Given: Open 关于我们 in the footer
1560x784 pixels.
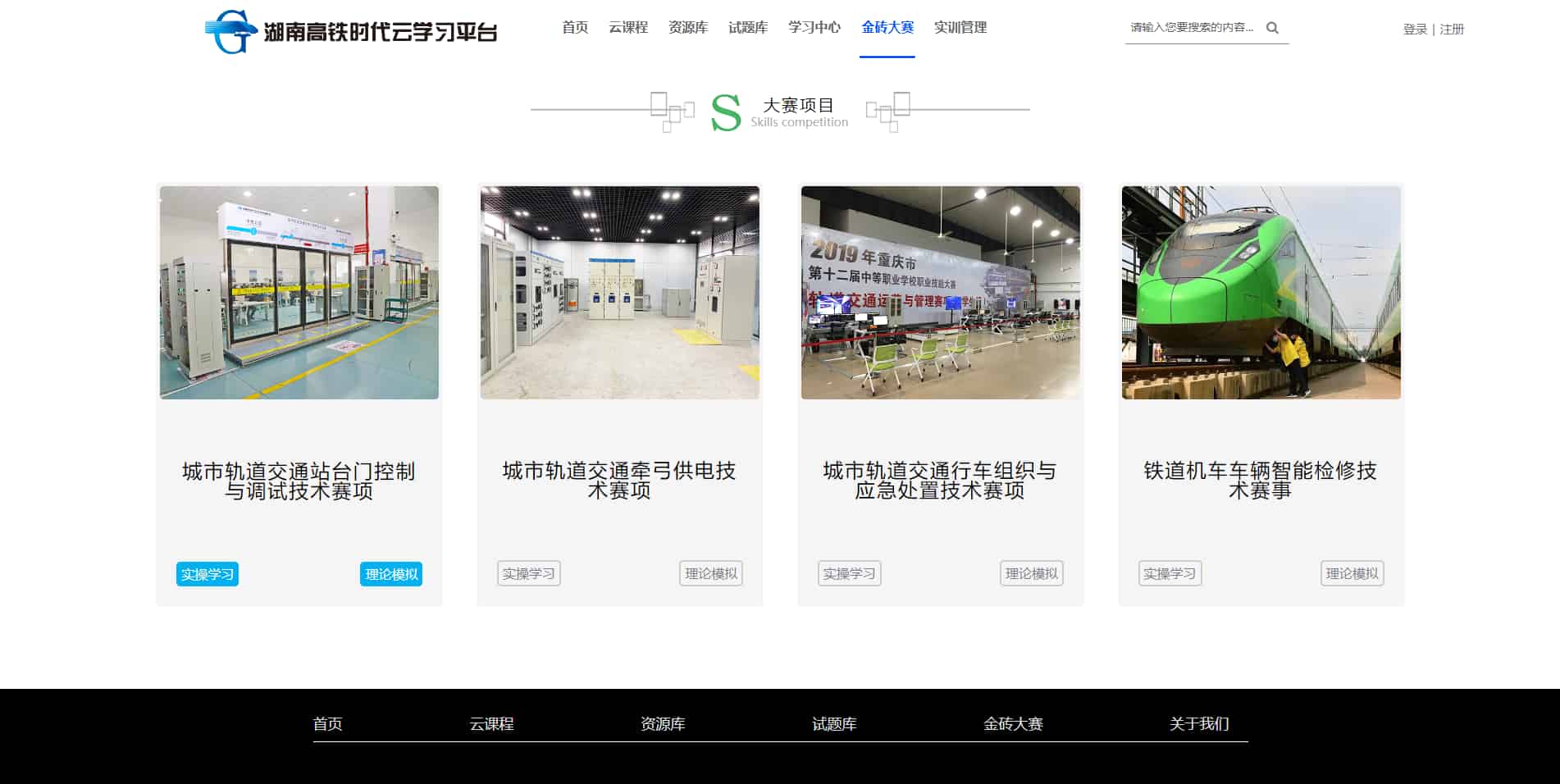Looking at the screenshot, I should (x=1199, y=724).
